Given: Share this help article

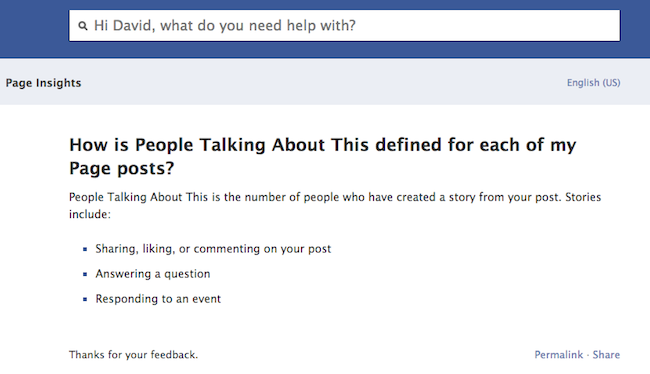Looking at the screenshot, I should point(606,355).
